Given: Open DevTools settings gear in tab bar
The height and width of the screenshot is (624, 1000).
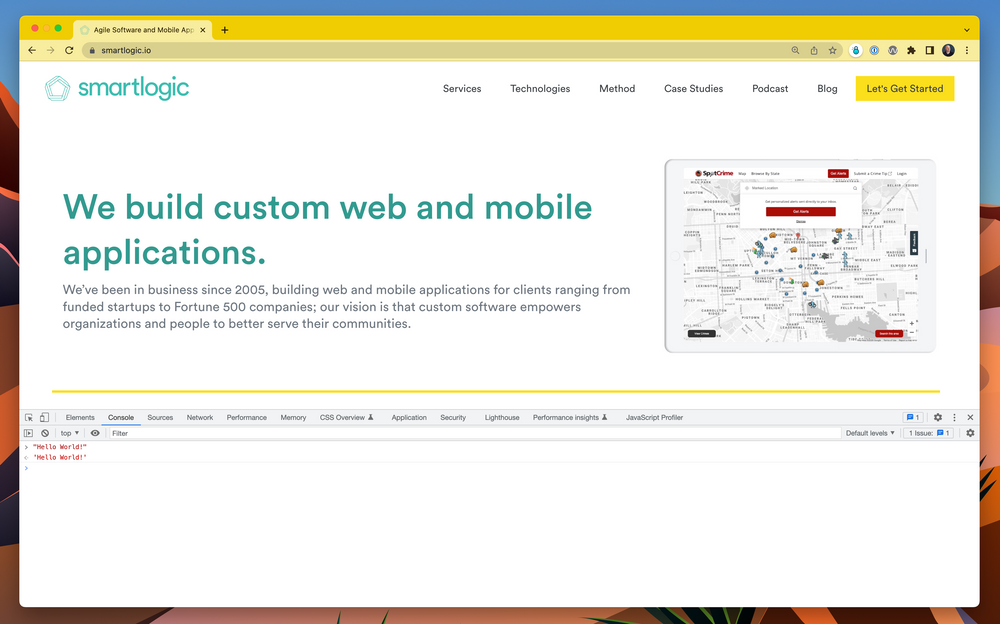Looking at the screenshot, I should 938,417.
